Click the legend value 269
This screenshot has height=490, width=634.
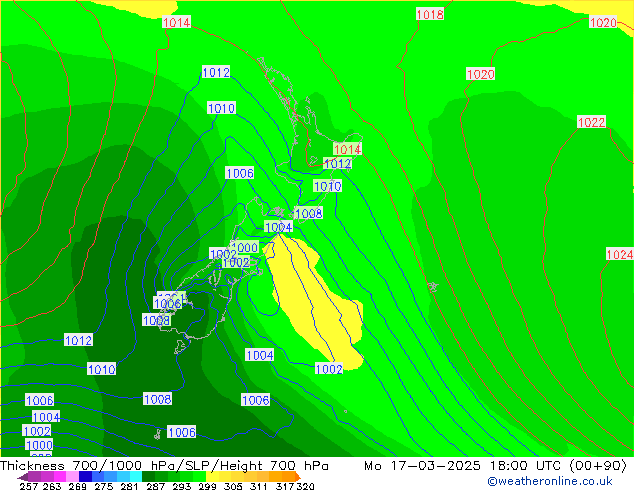point(77,486)
